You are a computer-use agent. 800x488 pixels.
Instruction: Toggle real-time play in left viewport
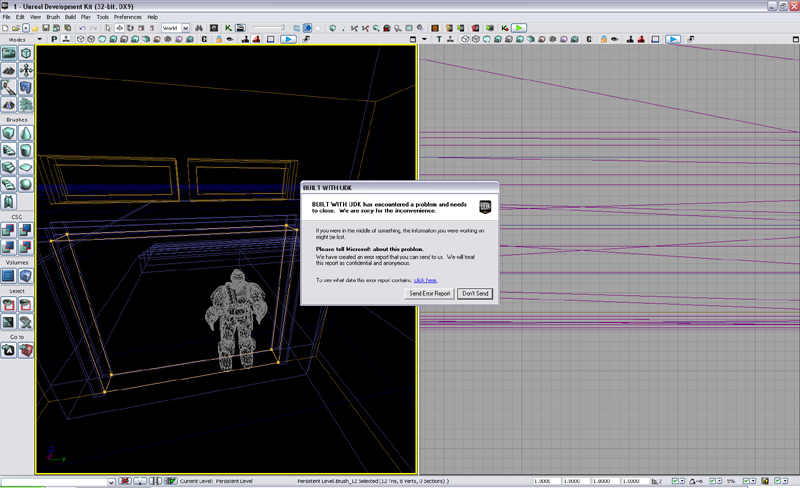[288, 40]
